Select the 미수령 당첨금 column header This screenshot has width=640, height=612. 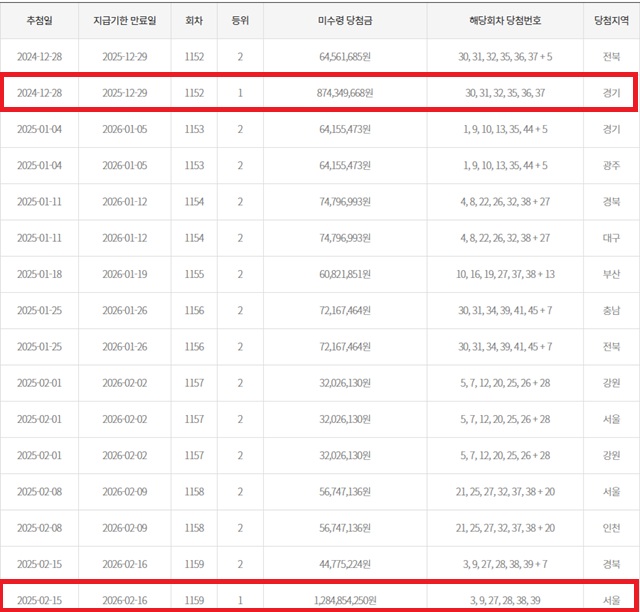345,20
